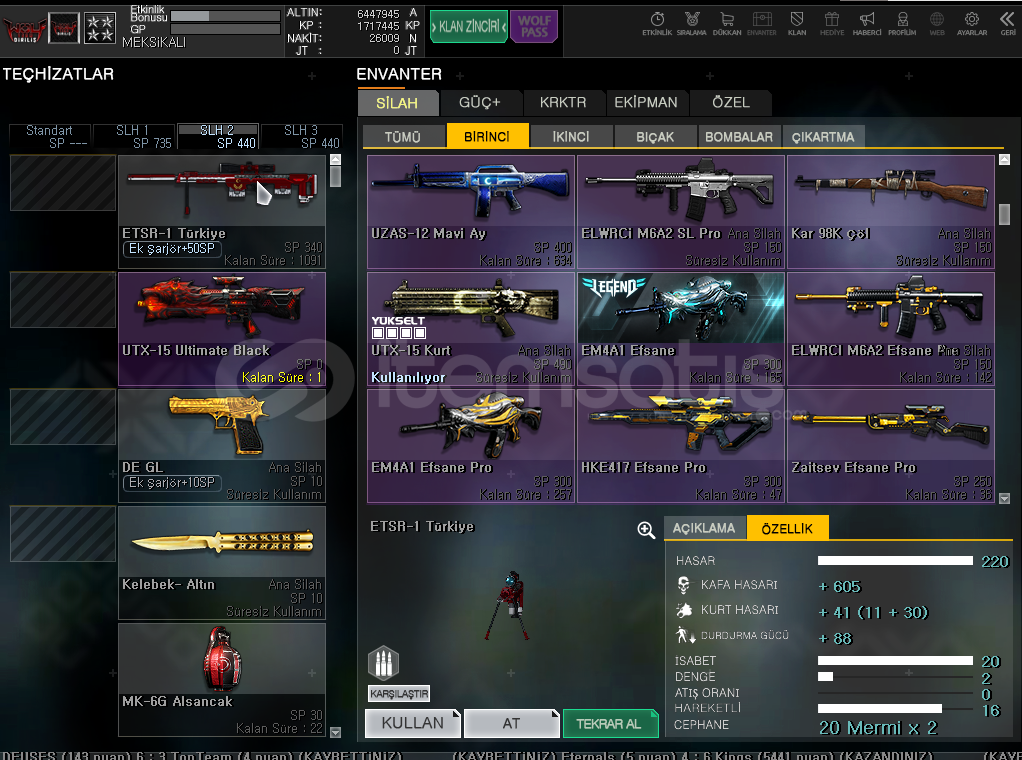Switch to the Silah inventory tab
The height and width of the screenshot is (760, 1022).
click(x=397, y=103)
